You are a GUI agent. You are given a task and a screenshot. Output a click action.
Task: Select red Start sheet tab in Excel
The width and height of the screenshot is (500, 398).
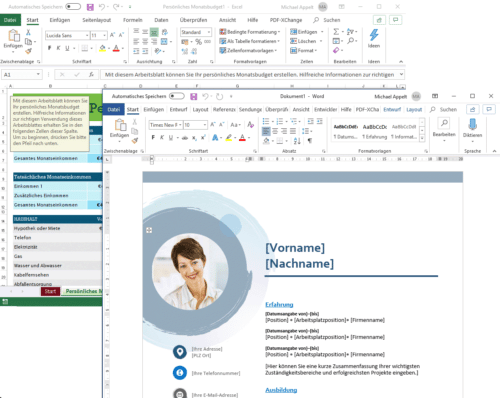click(x=50, y=291)
